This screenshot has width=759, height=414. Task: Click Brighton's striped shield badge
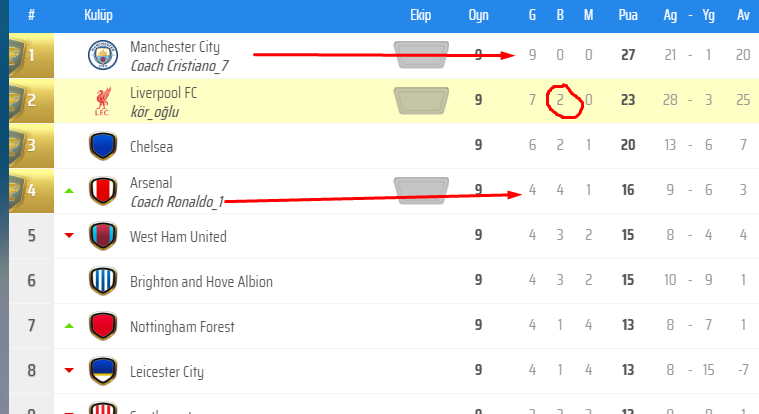tap(103, 280)
